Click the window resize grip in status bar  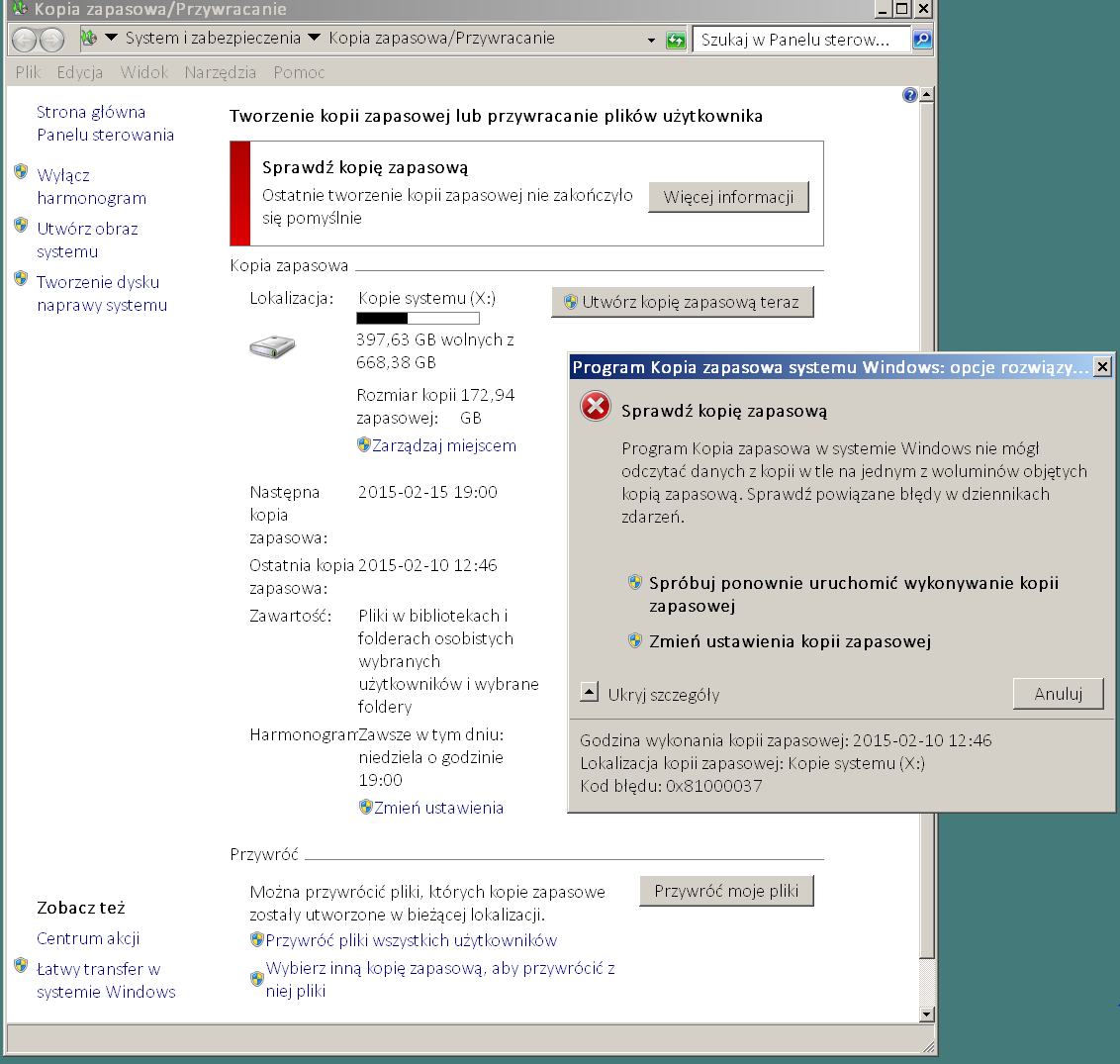(928, 1047)
